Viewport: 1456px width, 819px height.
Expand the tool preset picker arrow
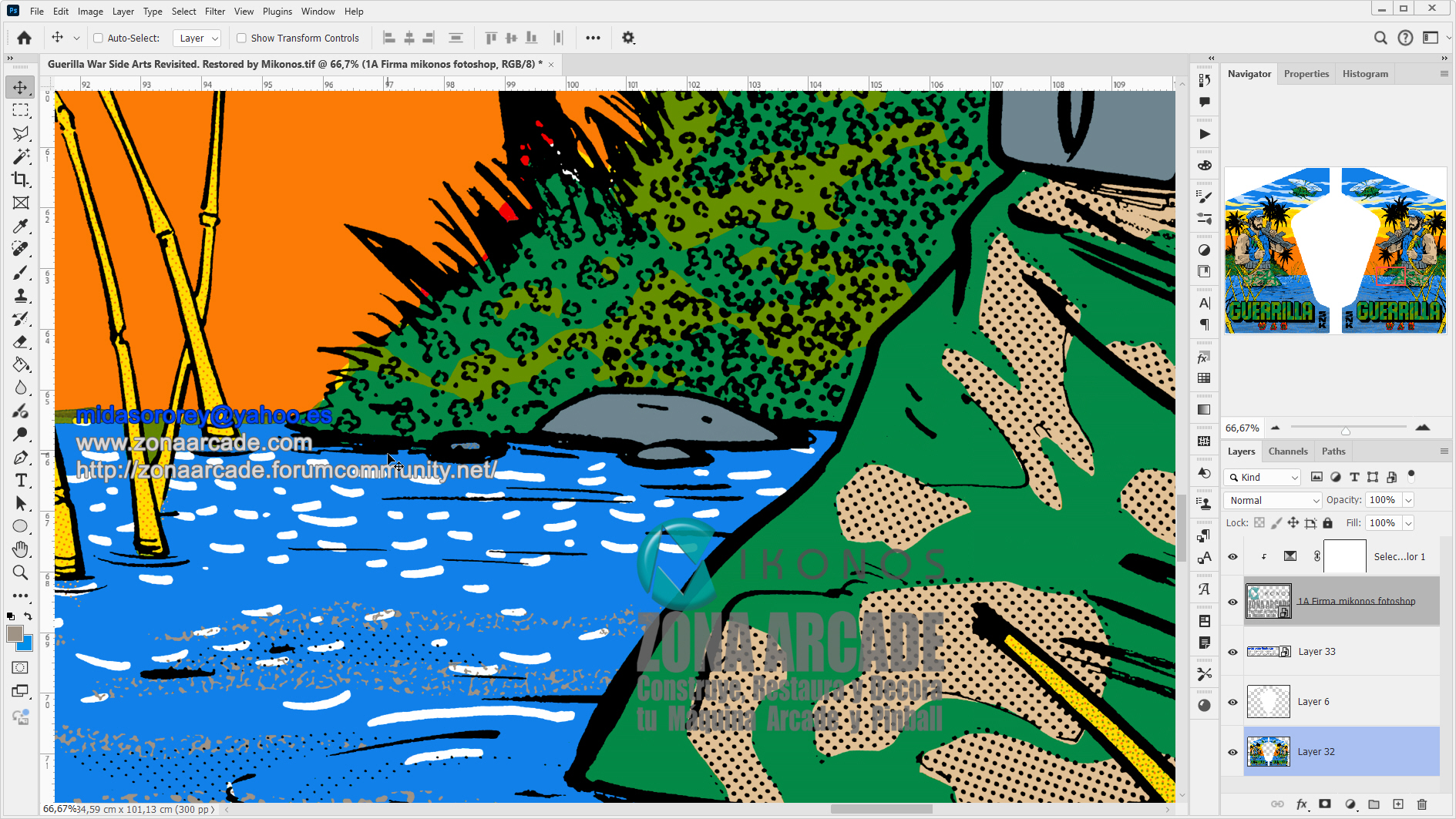pos(76,38)
